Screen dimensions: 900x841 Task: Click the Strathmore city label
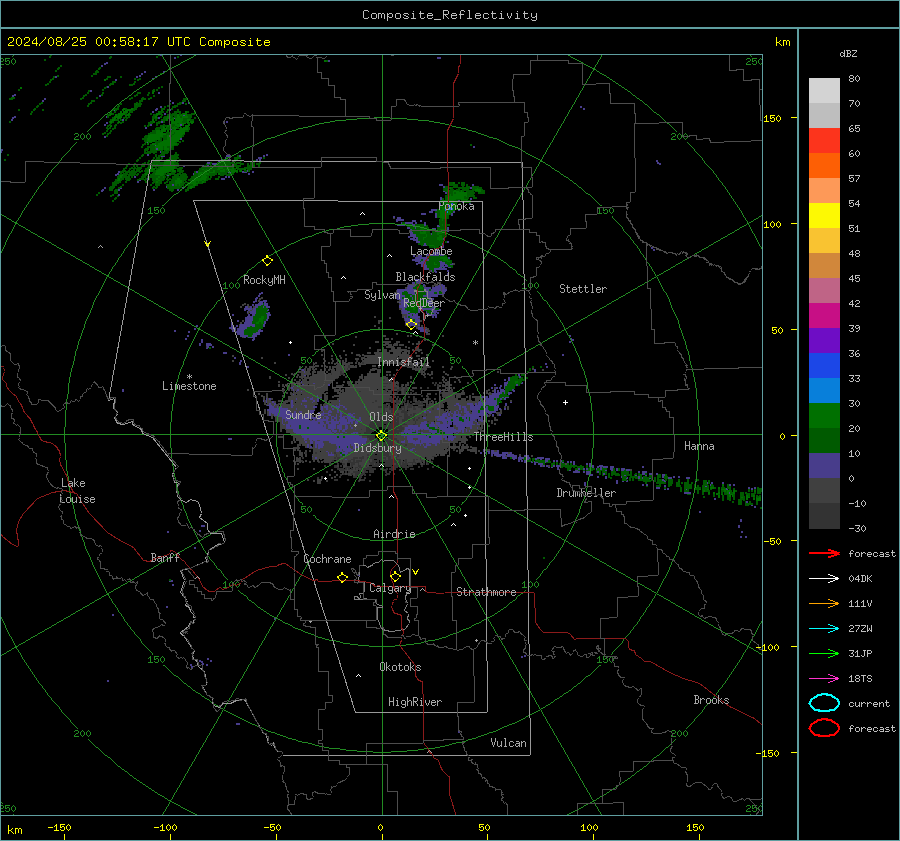[486, 592]
